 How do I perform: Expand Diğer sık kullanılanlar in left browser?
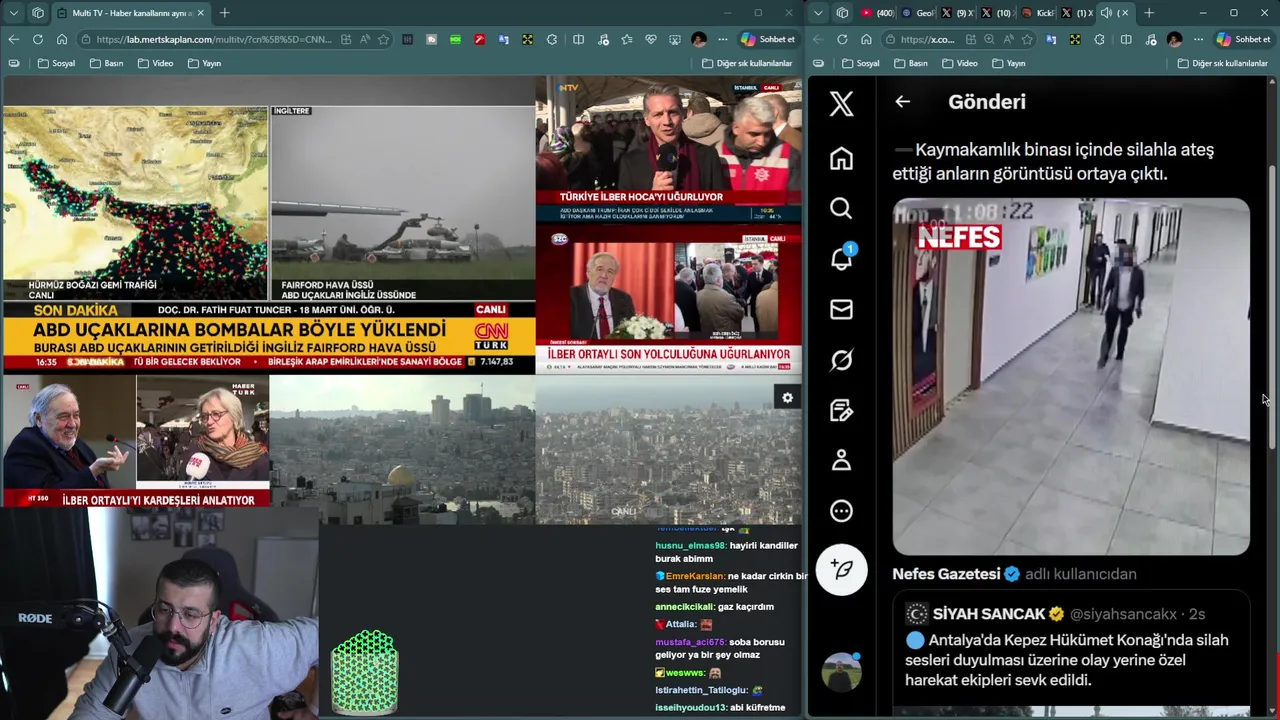[747, 63]
